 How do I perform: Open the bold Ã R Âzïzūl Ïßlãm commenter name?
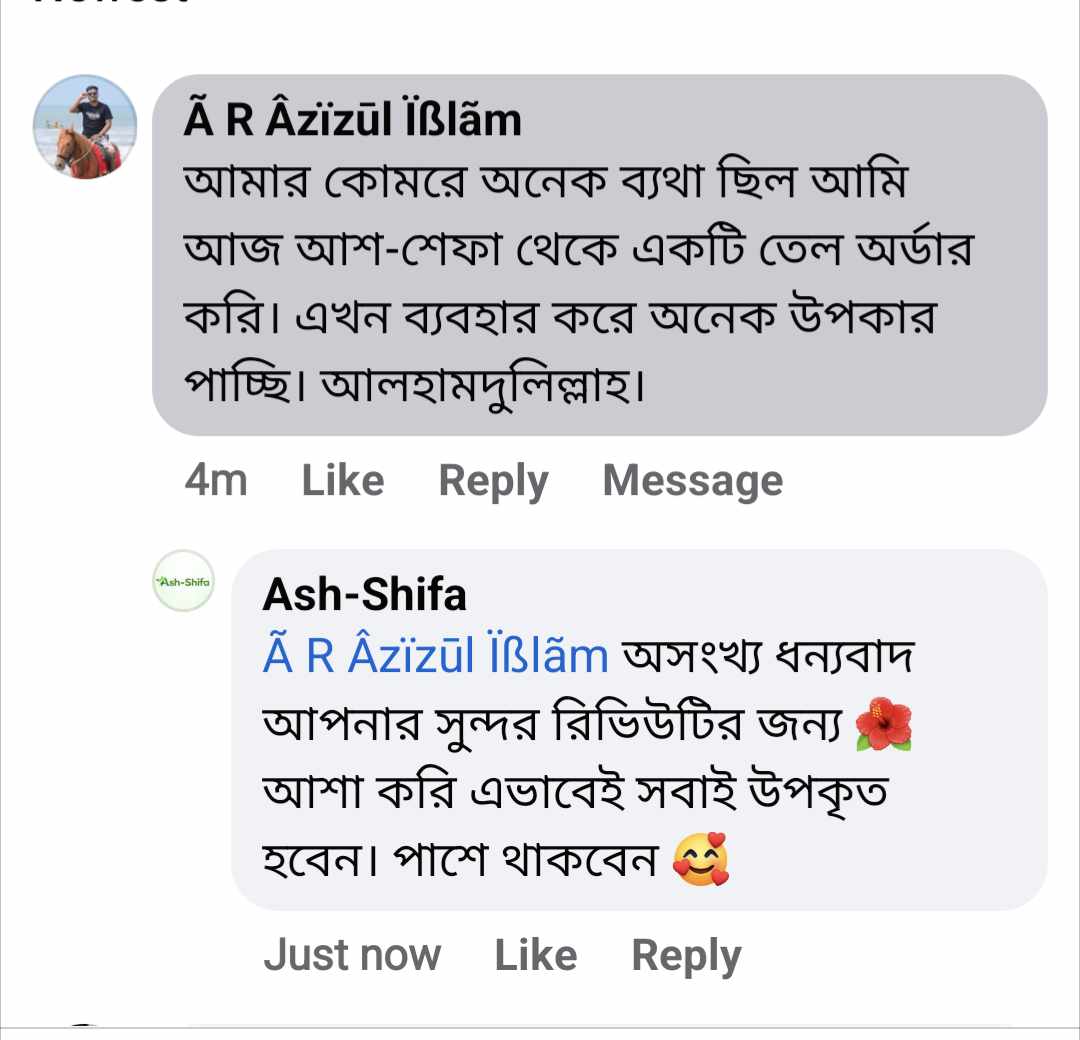pos(353,121)
